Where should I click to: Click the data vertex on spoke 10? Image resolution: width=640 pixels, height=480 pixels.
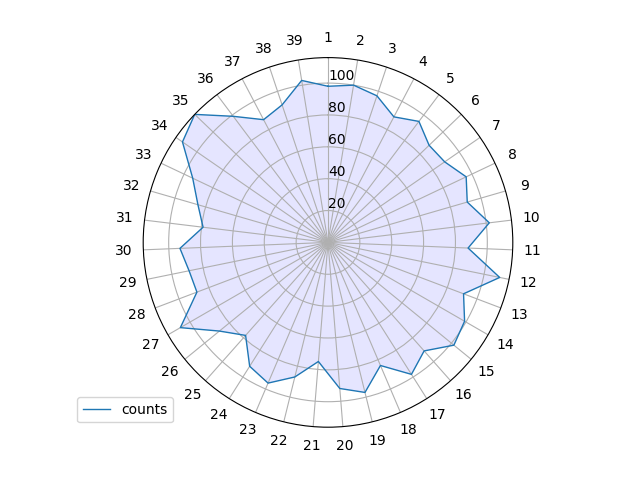coord(489,223)
